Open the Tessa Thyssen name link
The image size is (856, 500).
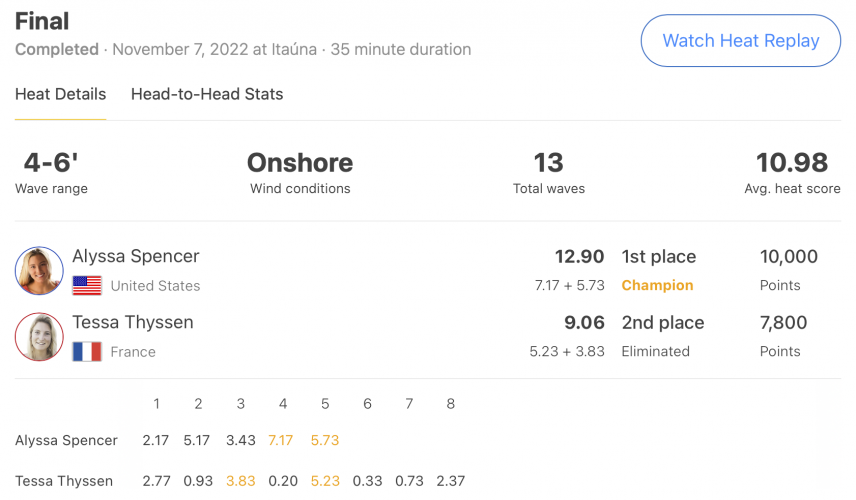coord(133,322)
